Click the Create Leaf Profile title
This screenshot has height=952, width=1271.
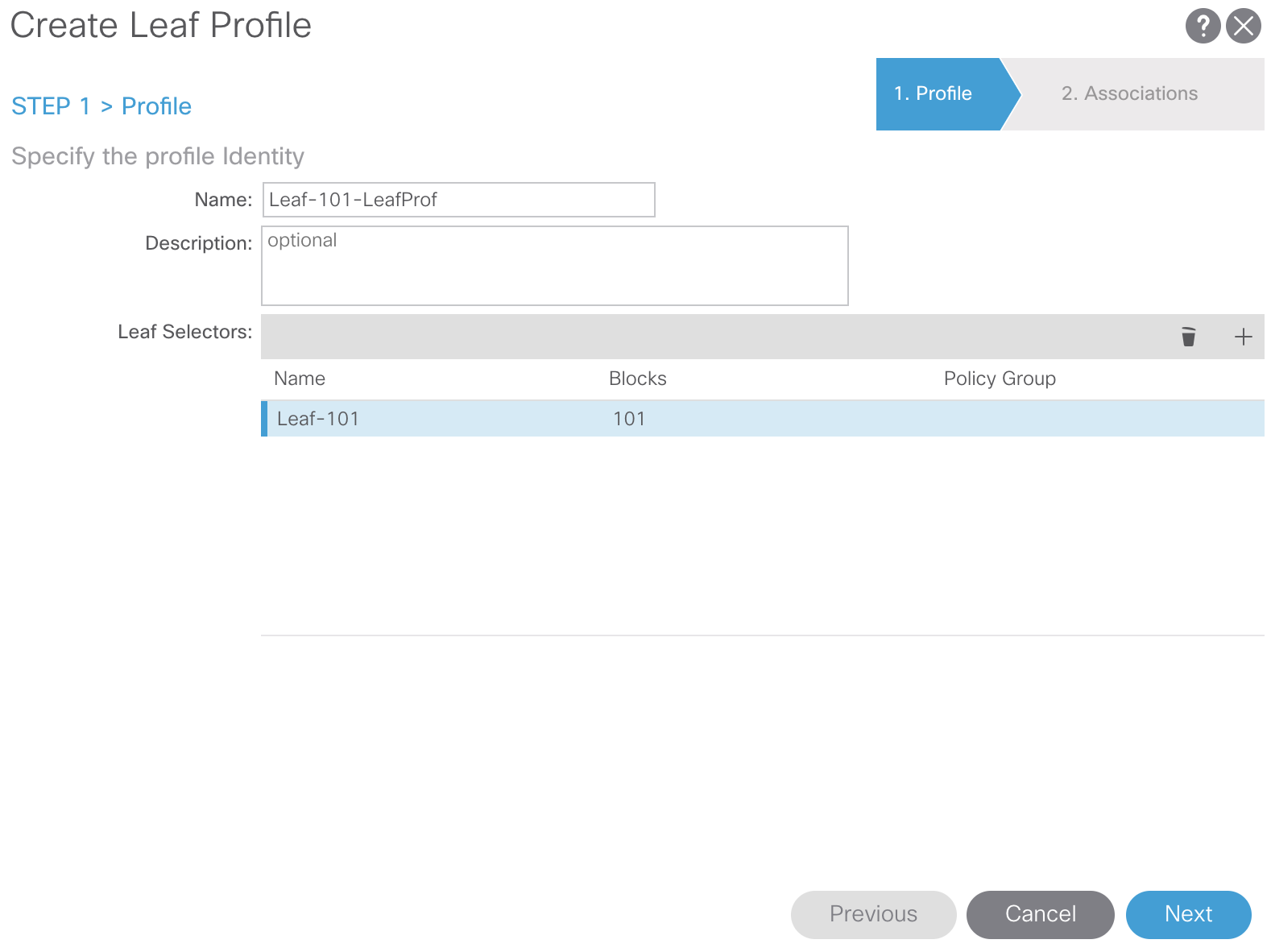161,26
